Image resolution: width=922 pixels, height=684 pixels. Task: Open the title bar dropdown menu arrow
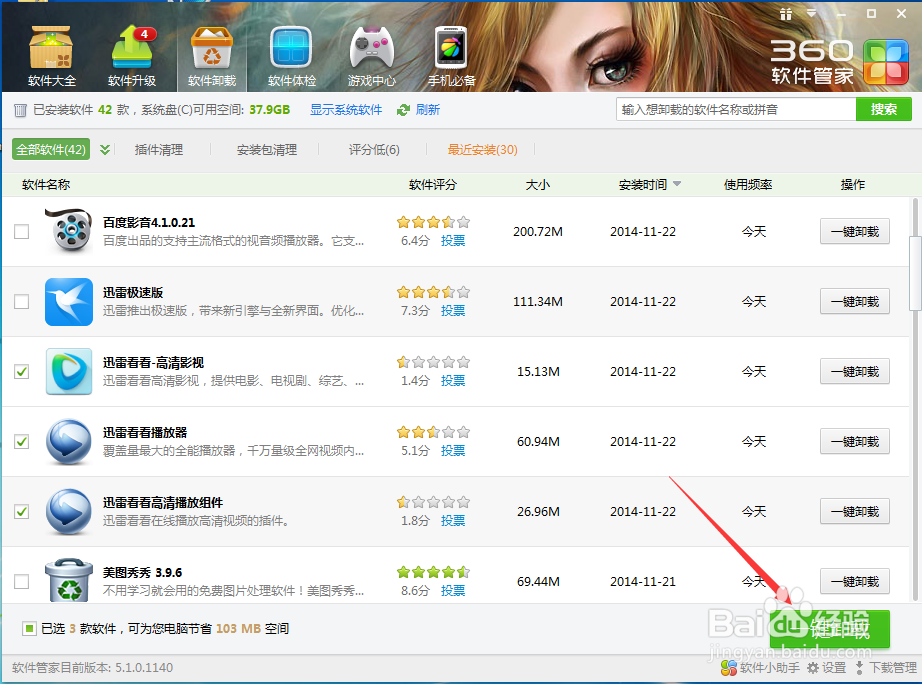812,13
